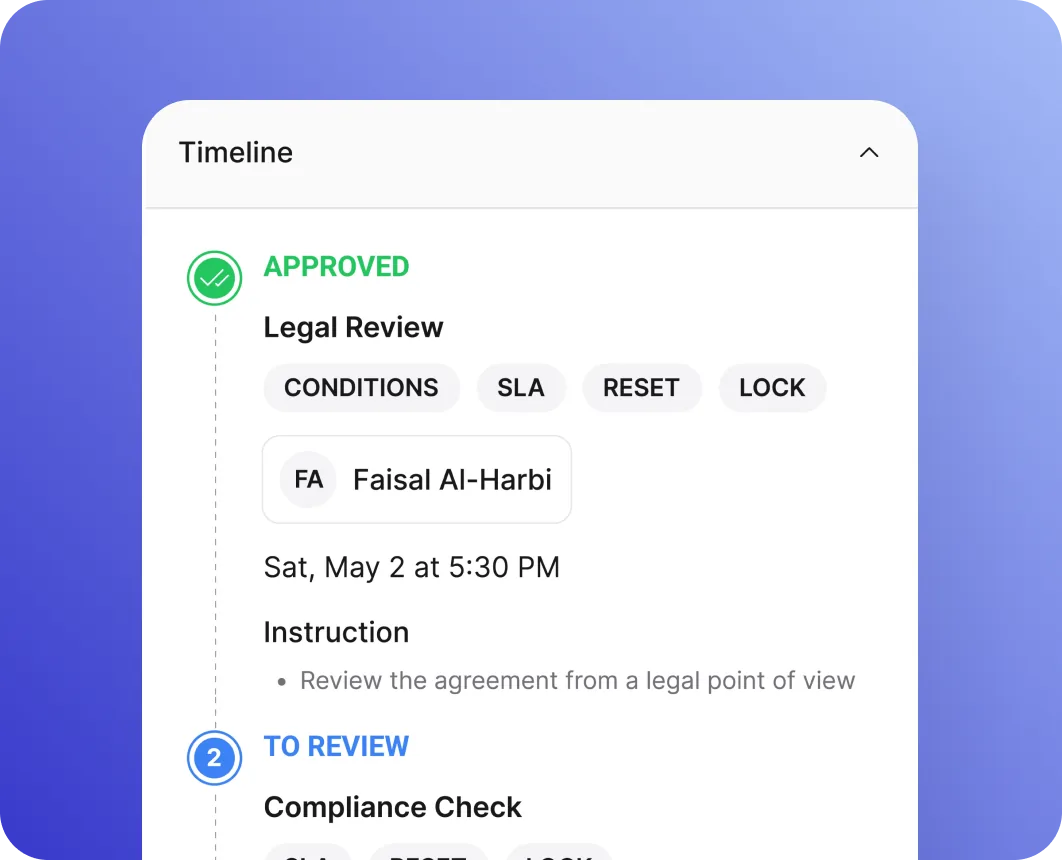The height and width of the screenshot is (860, 1062).
Task: Click the FA avatar circle
Action: pyautogui.click(x=308, y=479)
